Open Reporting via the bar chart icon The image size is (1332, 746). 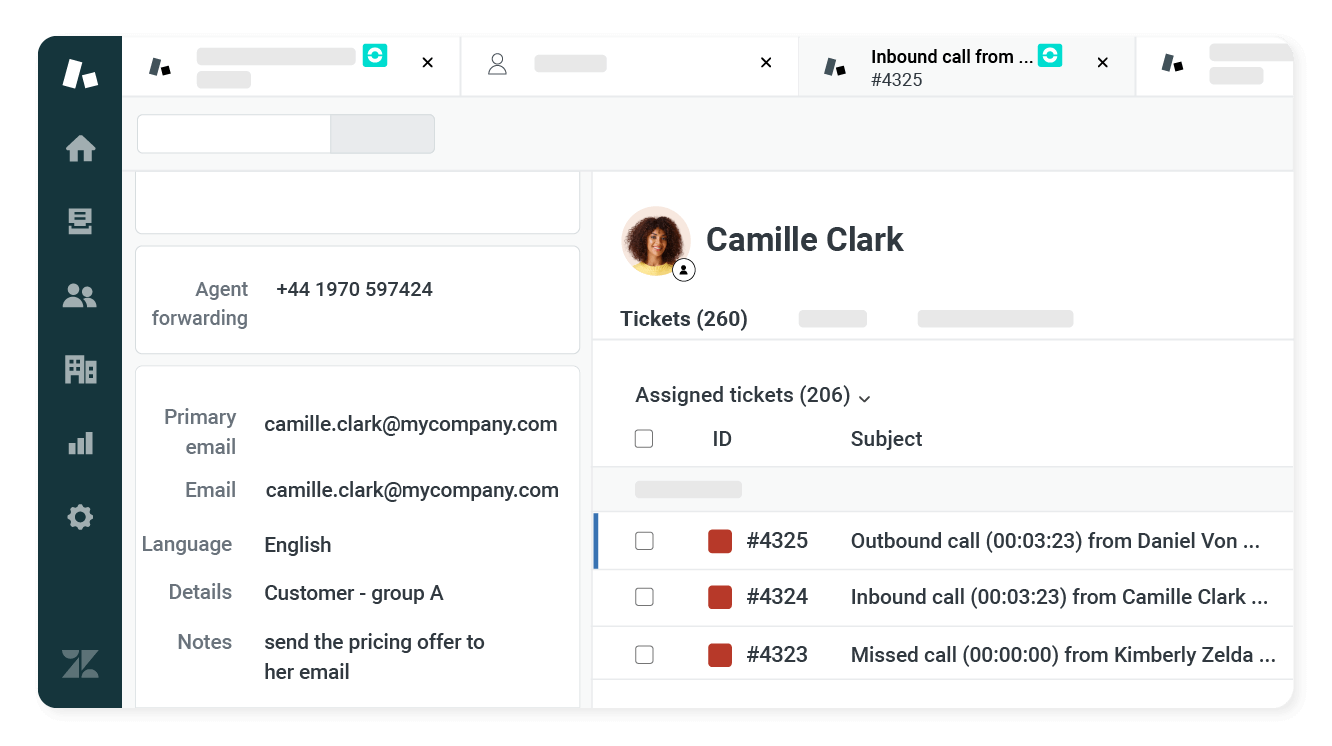79,443
